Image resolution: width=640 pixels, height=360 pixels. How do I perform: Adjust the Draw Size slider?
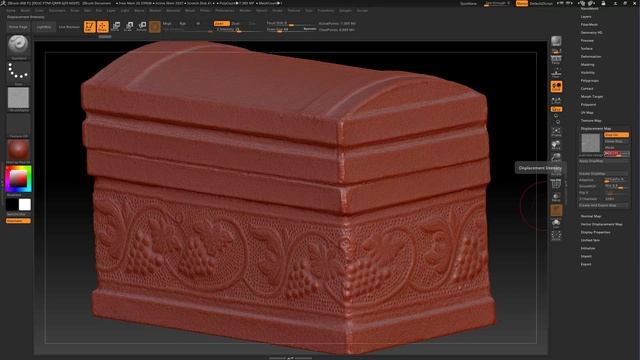coord(291,29)
